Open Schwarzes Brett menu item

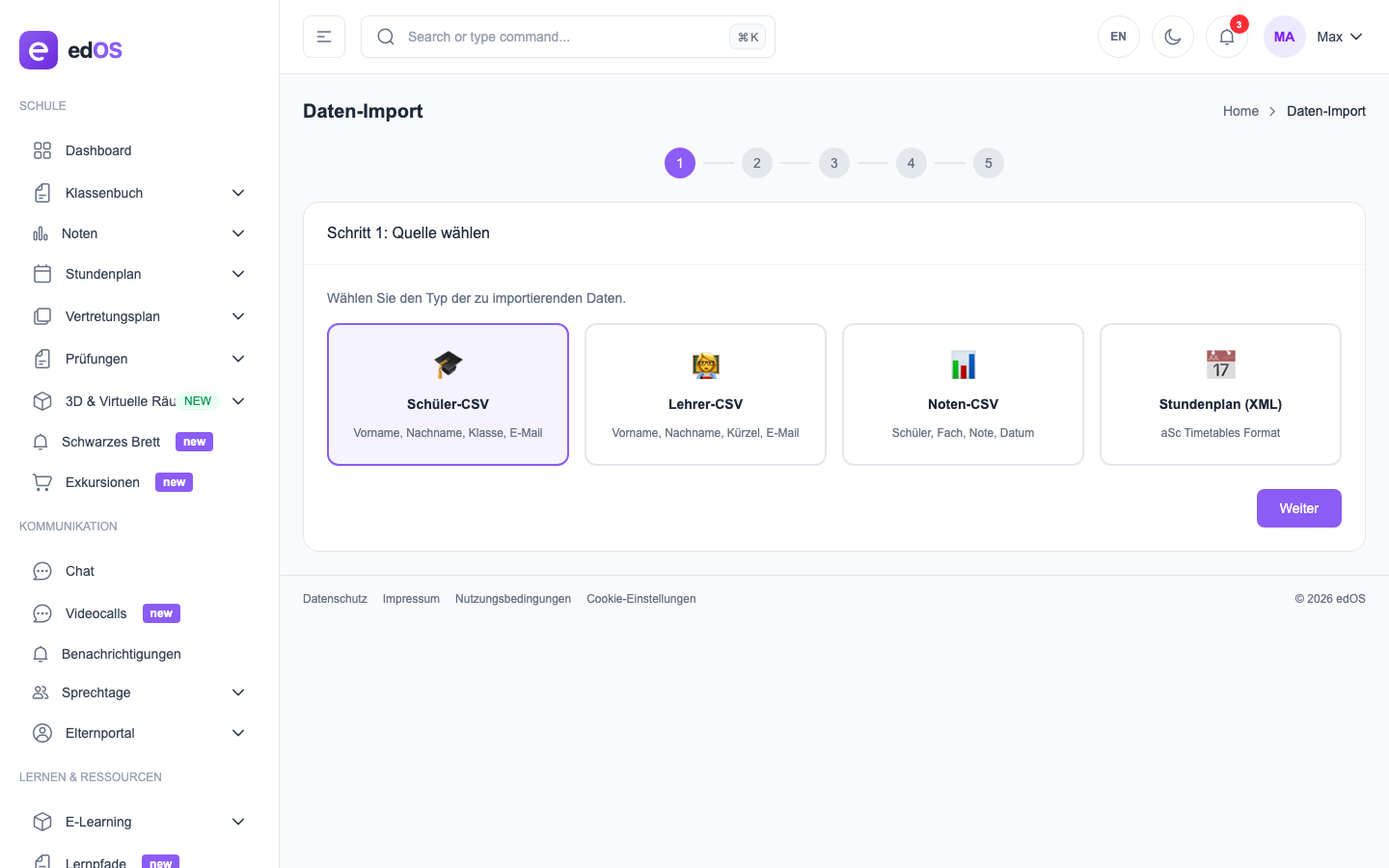(x=111, y=442)
